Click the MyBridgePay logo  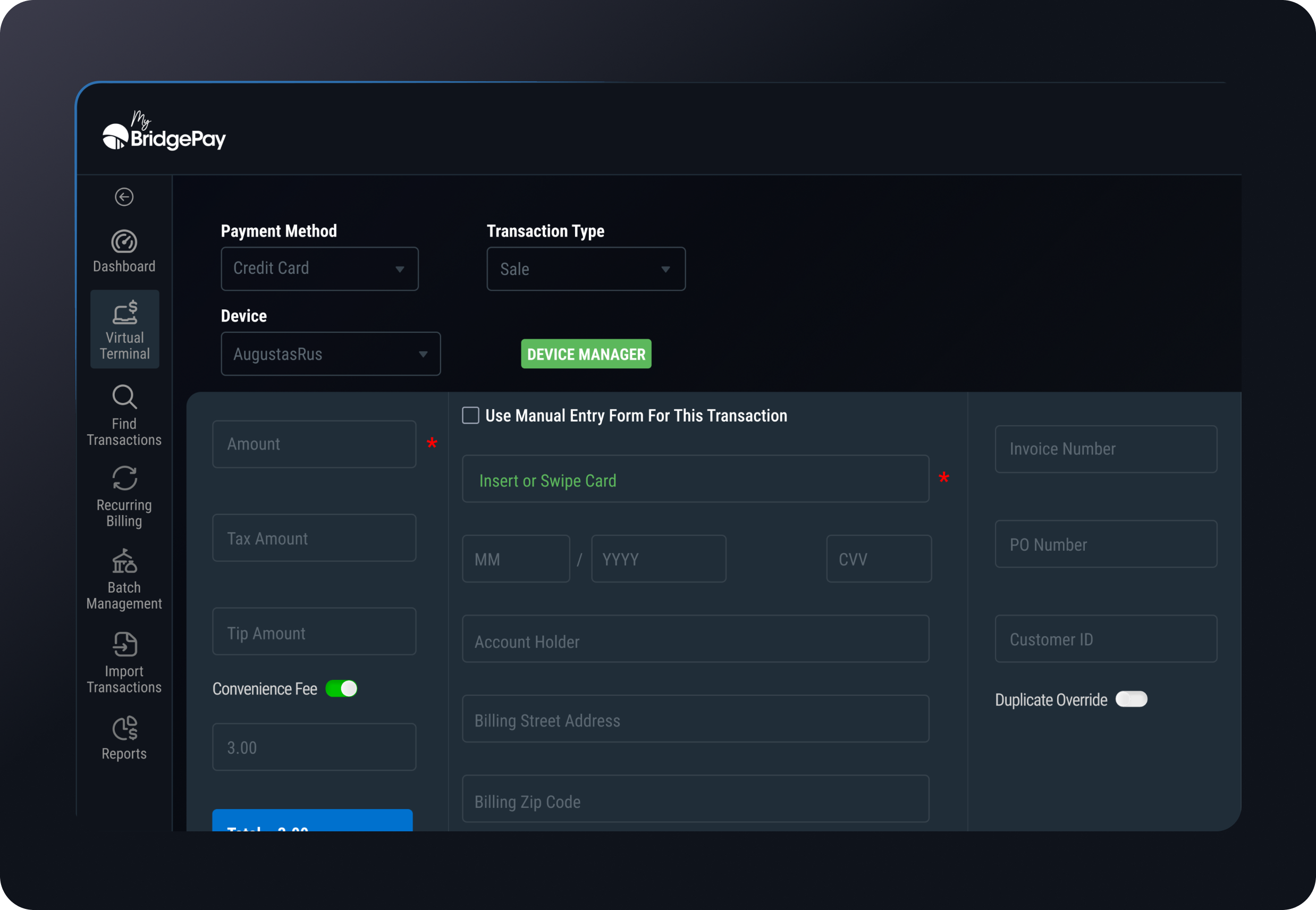164,131
